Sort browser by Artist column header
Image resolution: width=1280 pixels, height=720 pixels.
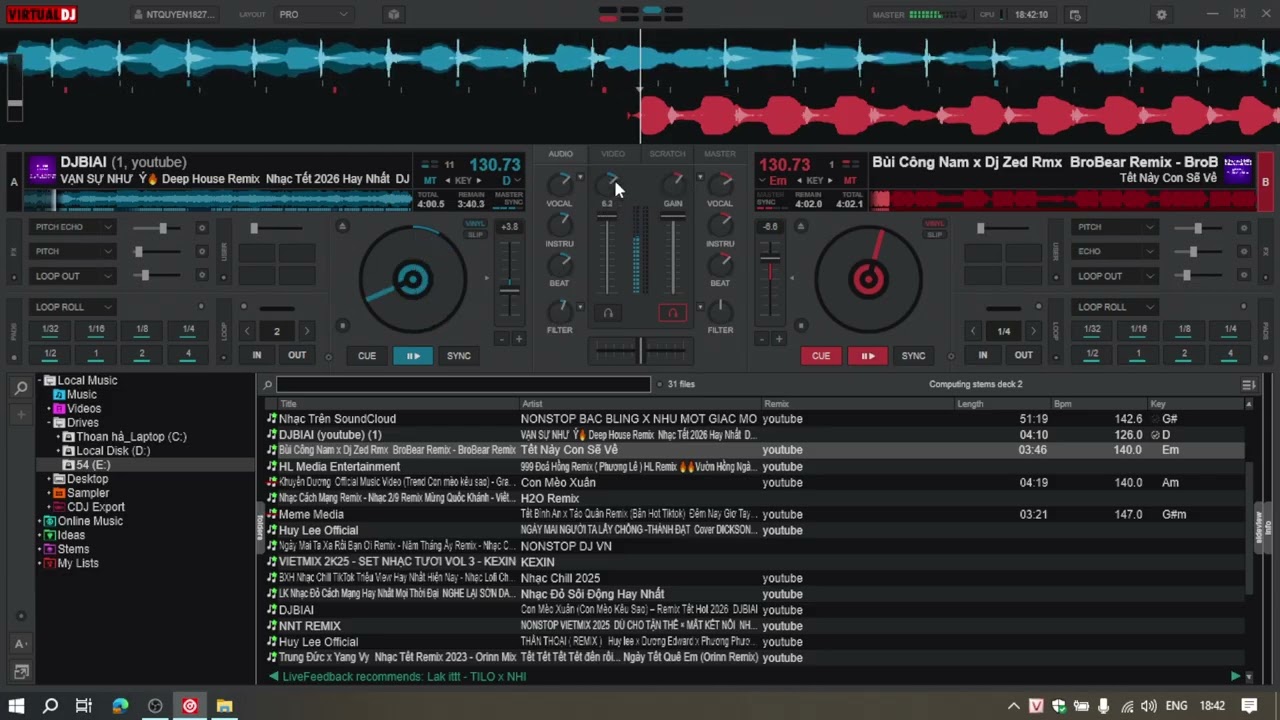click(532, 404)
